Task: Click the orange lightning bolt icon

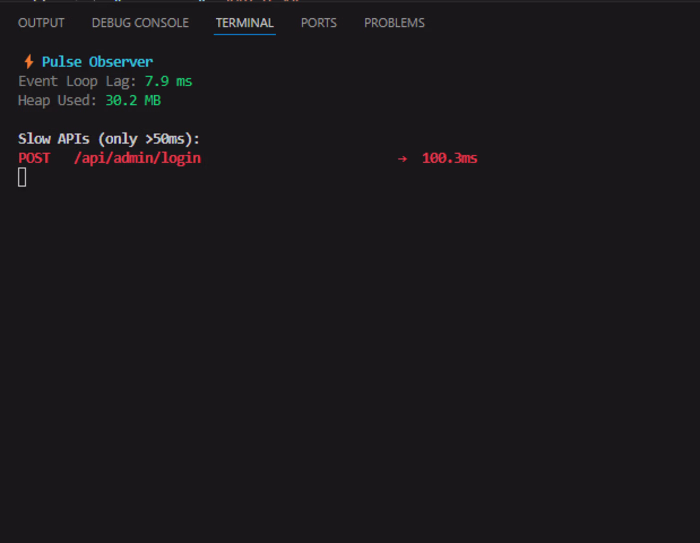Action: 29,62
